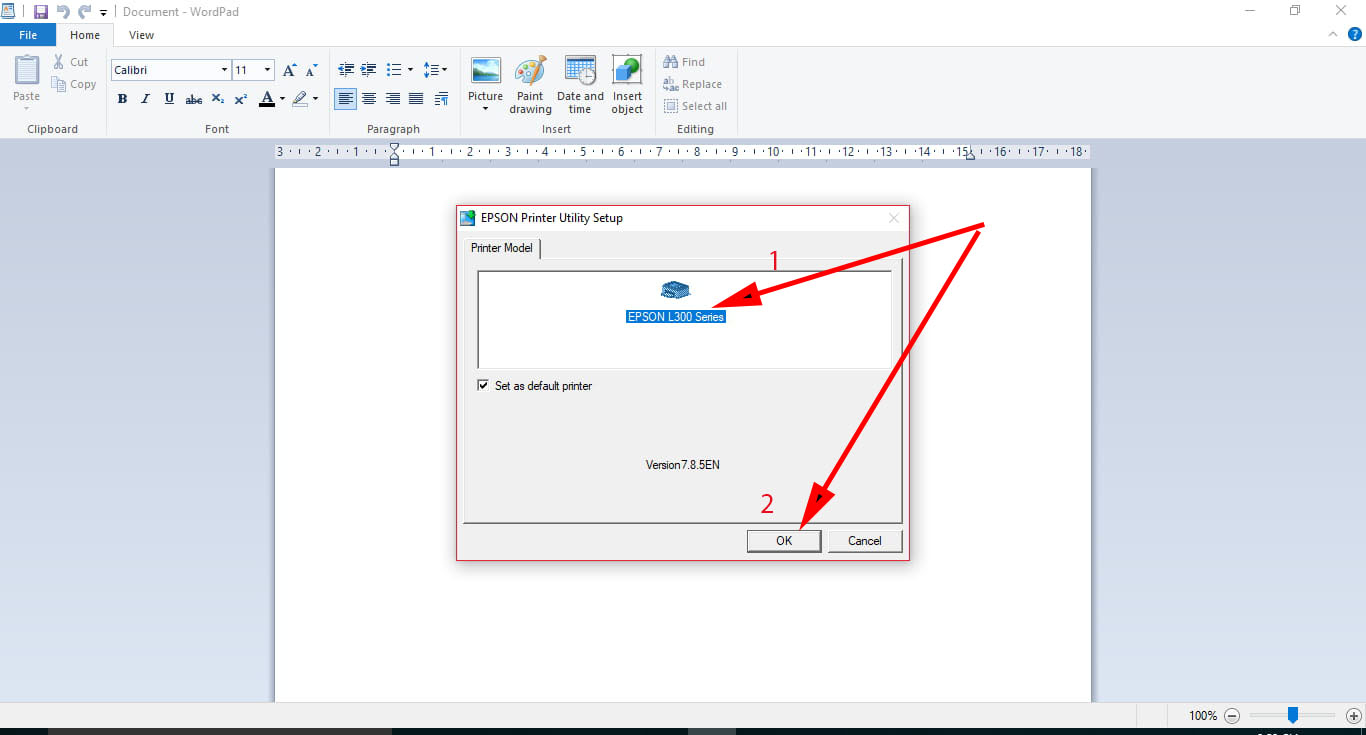Screen dimensions: 1366x735
Task: Open the Picture dropdown arrow
Action: click(x=485, y=109)
